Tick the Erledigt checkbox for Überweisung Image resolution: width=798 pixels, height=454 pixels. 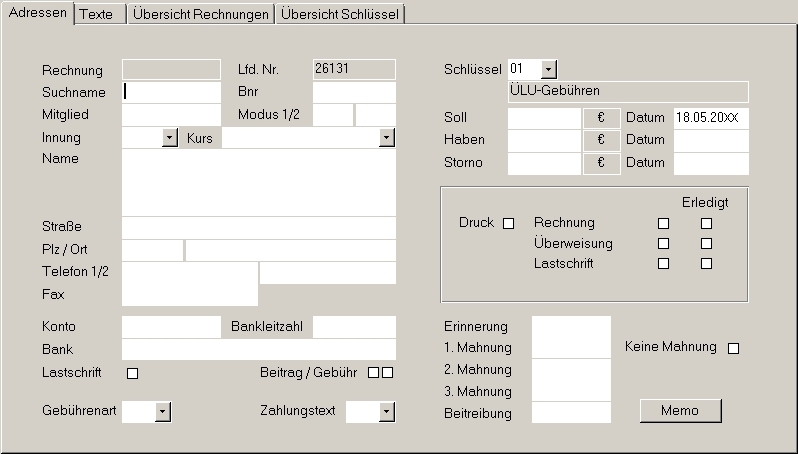706,243
